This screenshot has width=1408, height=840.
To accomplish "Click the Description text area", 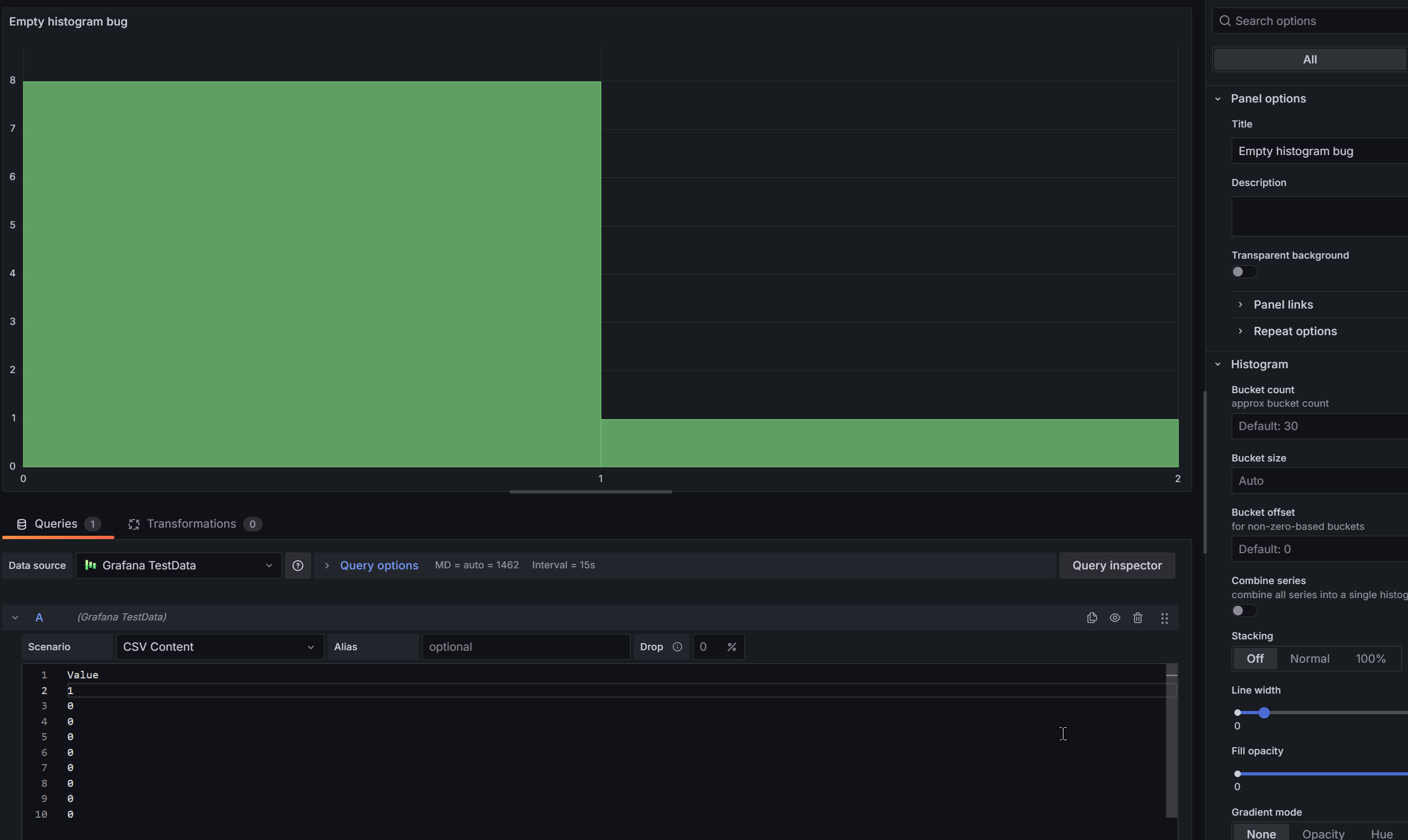I will [1320, 216].
